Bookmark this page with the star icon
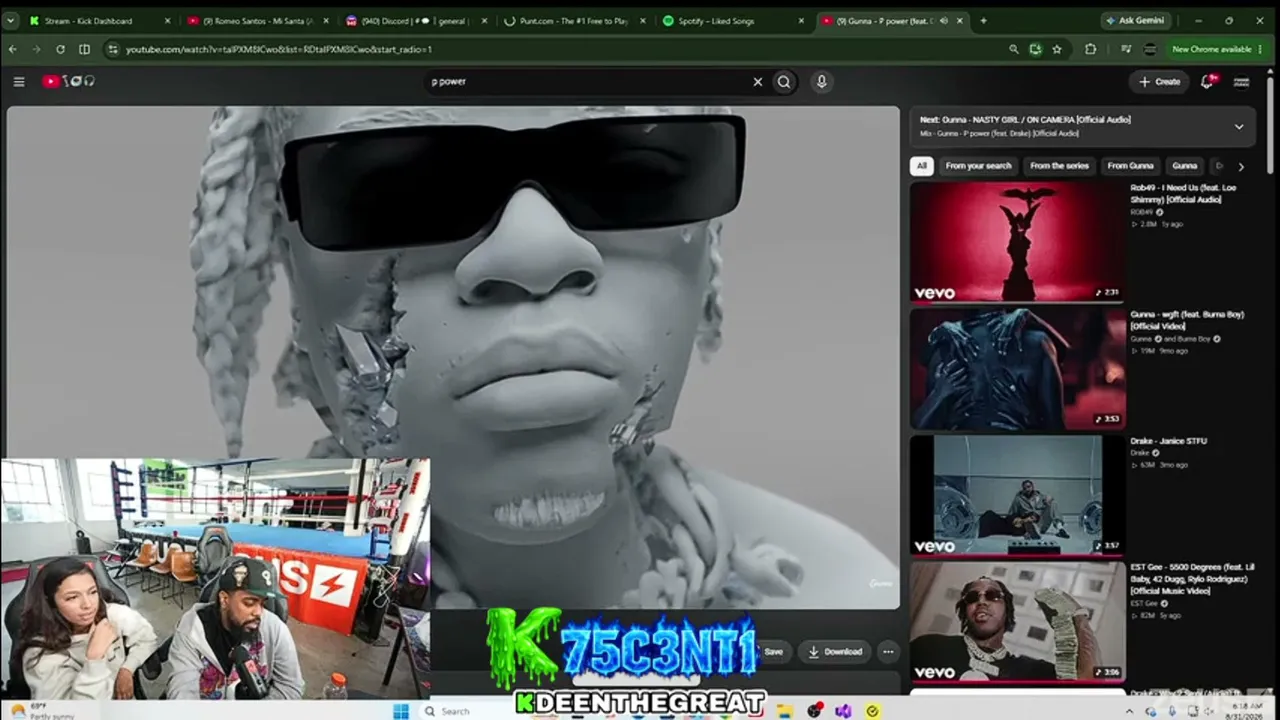The image size is (1280, 720). pos(1057,49)
